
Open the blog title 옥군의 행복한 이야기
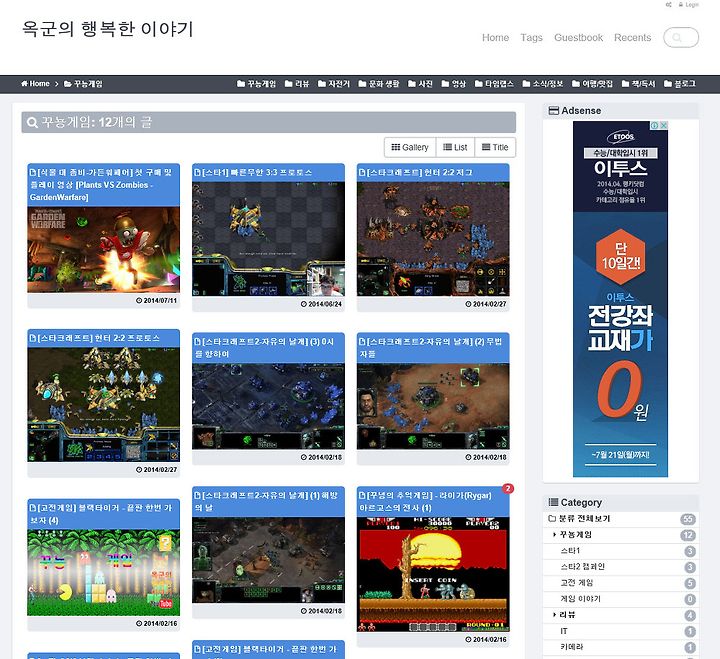click(x=108, y=28)
